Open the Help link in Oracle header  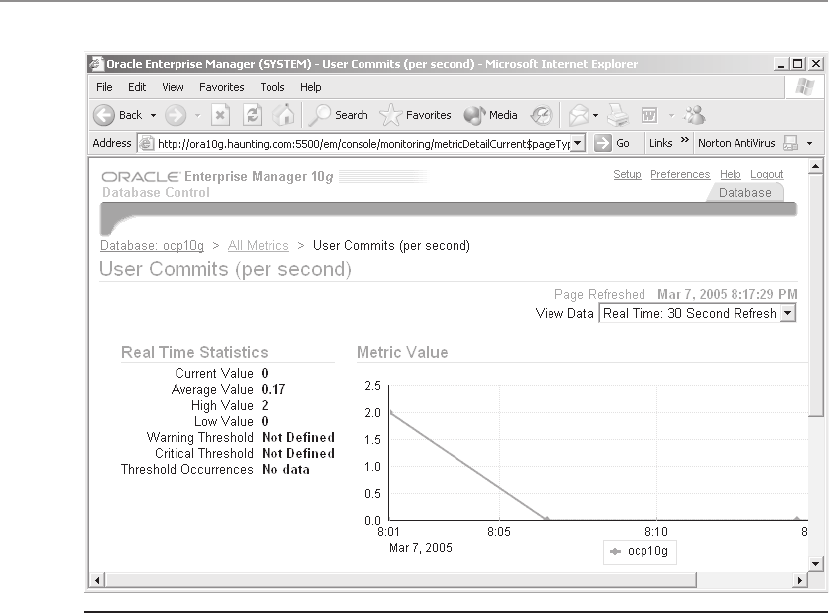(730, 174)
